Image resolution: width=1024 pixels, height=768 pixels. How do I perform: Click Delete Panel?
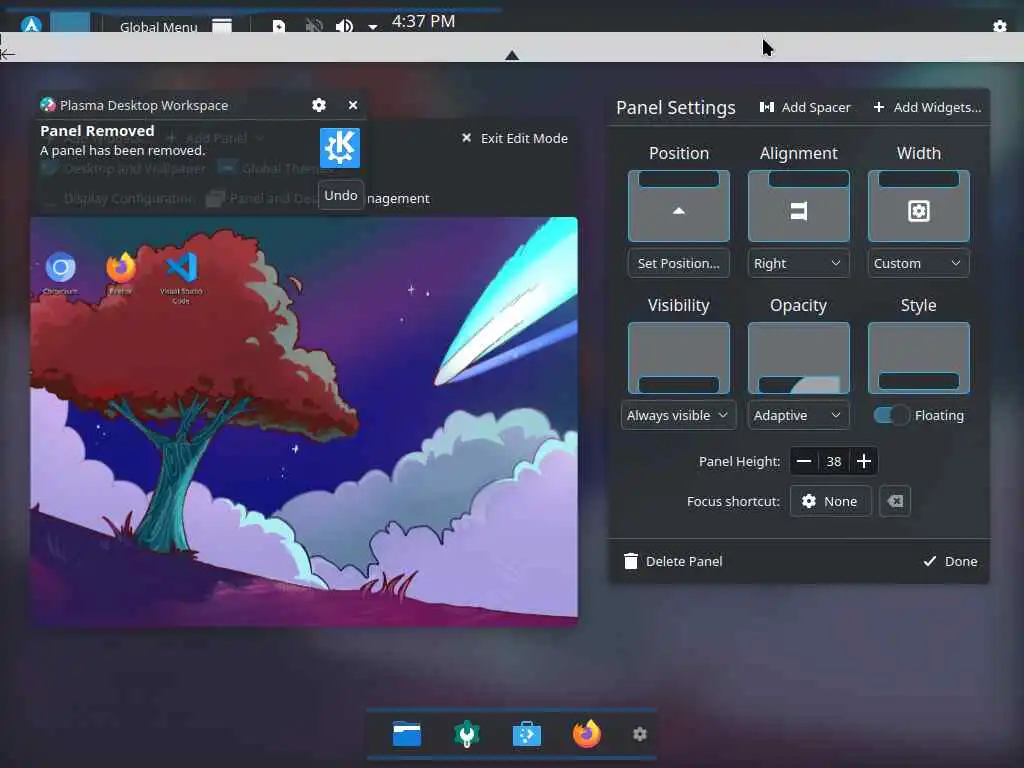point(673,561)
